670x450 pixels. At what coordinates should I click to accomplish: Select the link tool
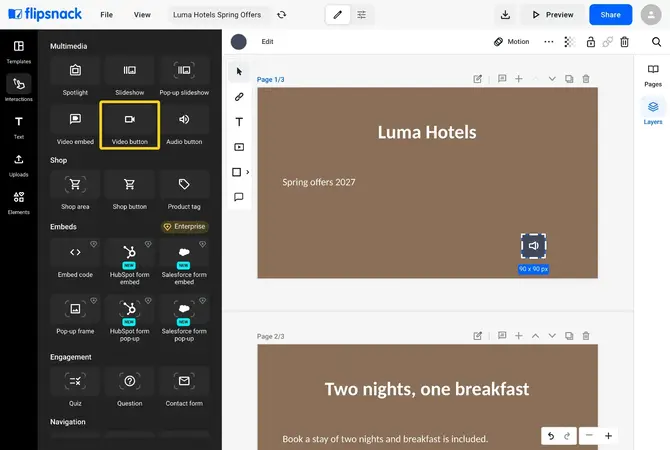(x=239, y=97)
